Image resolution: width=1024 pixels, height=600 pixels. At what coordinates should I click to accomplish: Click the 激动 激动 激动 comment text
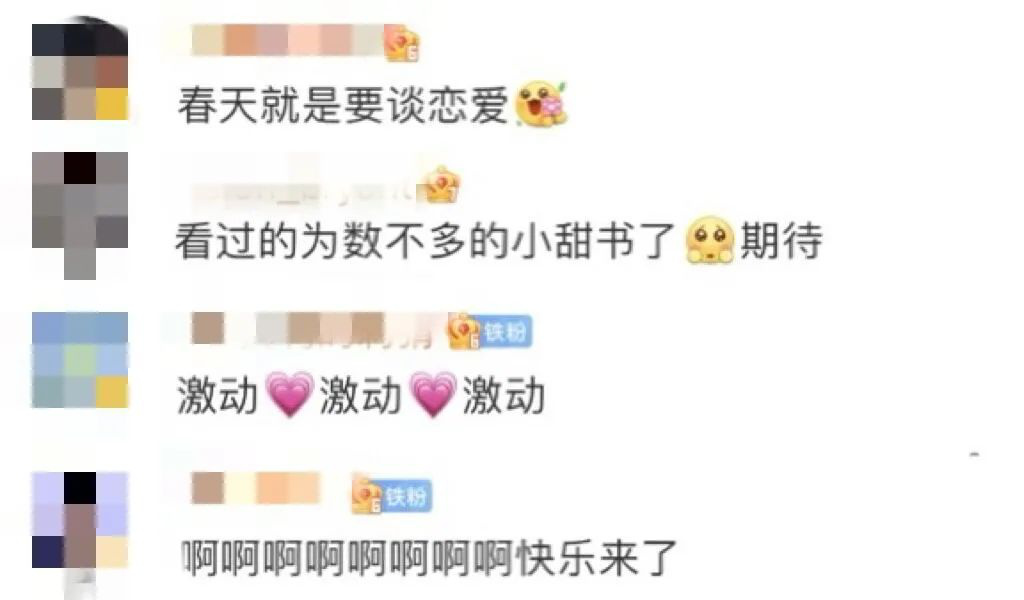pos(361,394)
